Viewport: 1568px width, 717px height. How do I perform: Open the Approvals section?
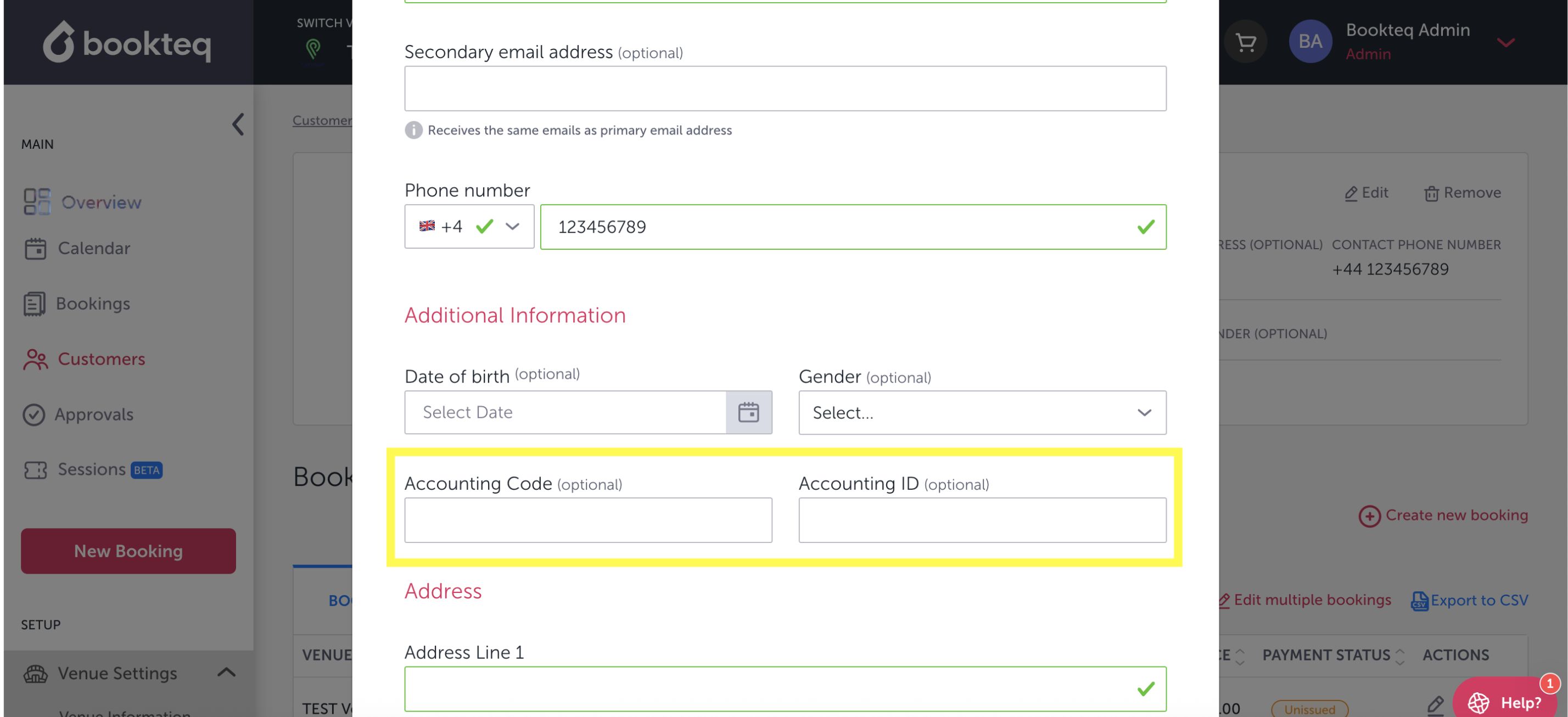tap(94, 414)
